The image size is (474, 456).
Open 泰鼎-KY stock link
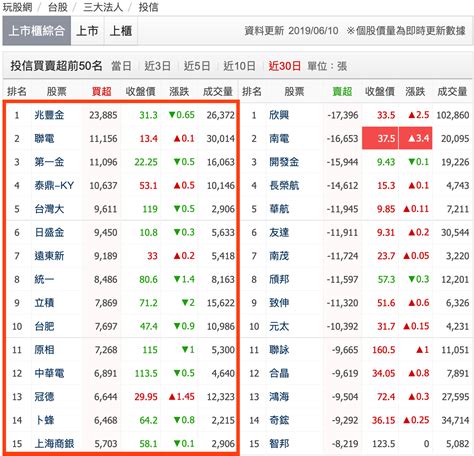tap(54, 185)
